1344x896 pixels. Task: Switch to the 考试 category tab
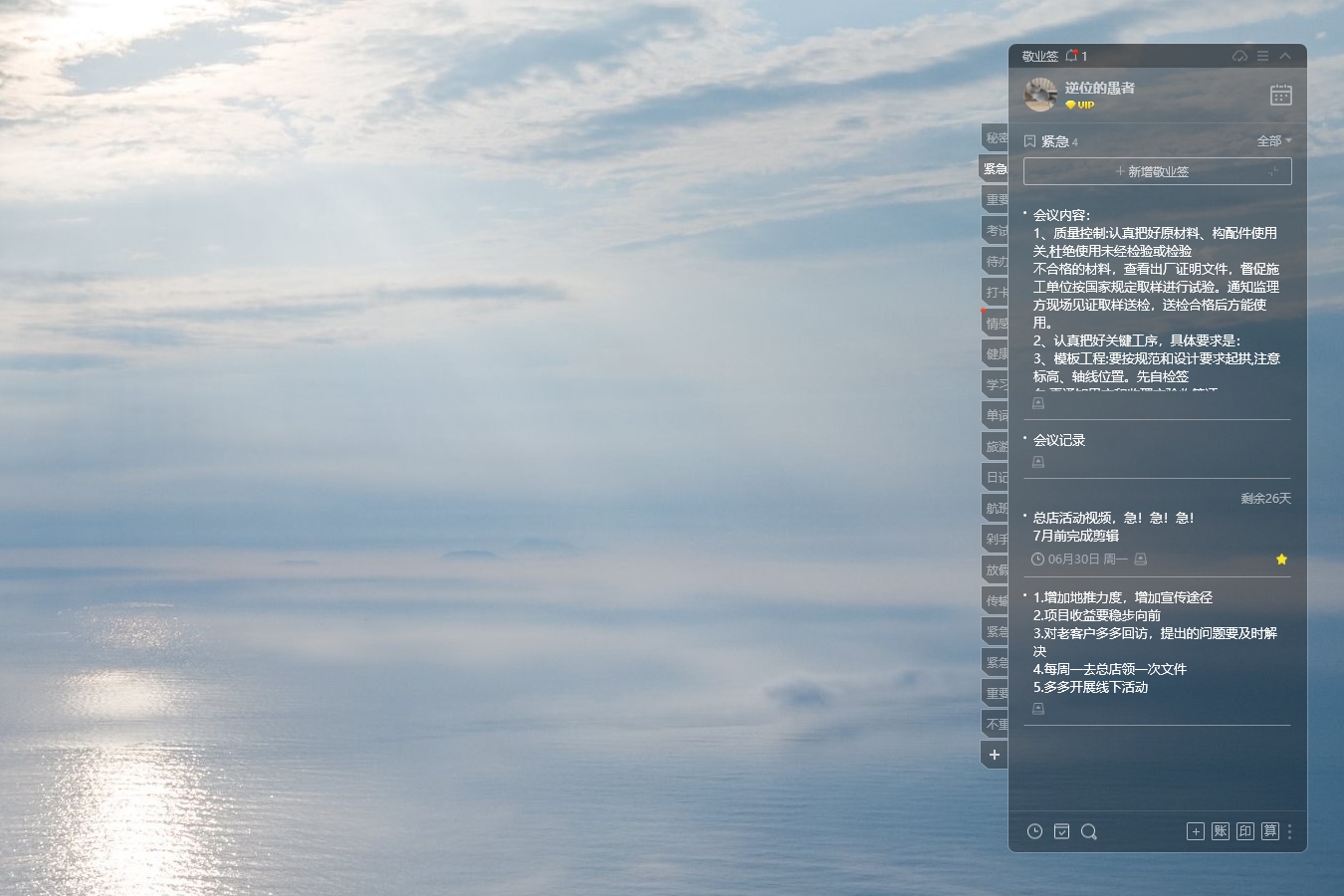(x=996, y=230)
